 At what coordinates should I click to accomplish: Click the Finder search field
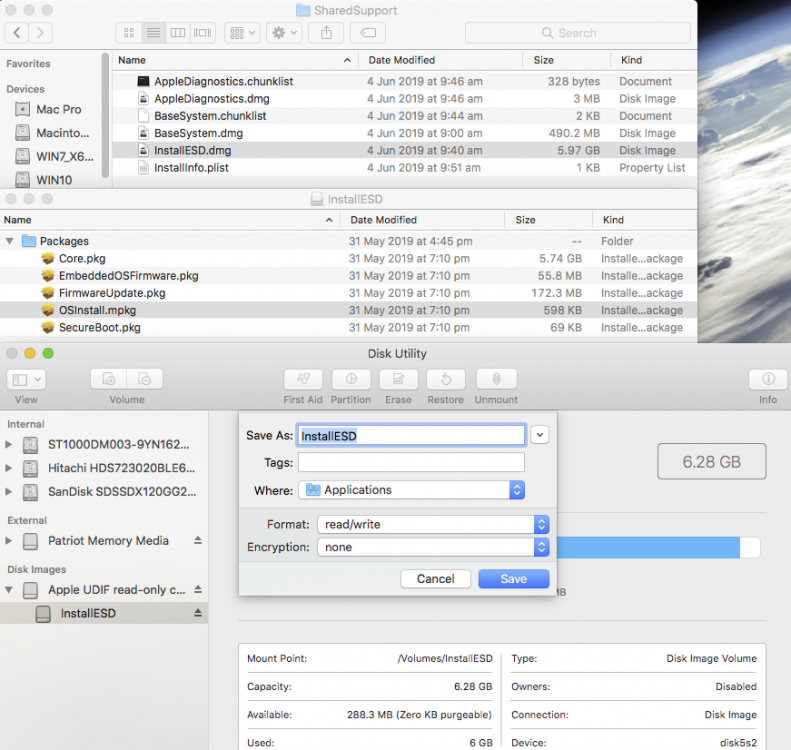tap(578, 33)
